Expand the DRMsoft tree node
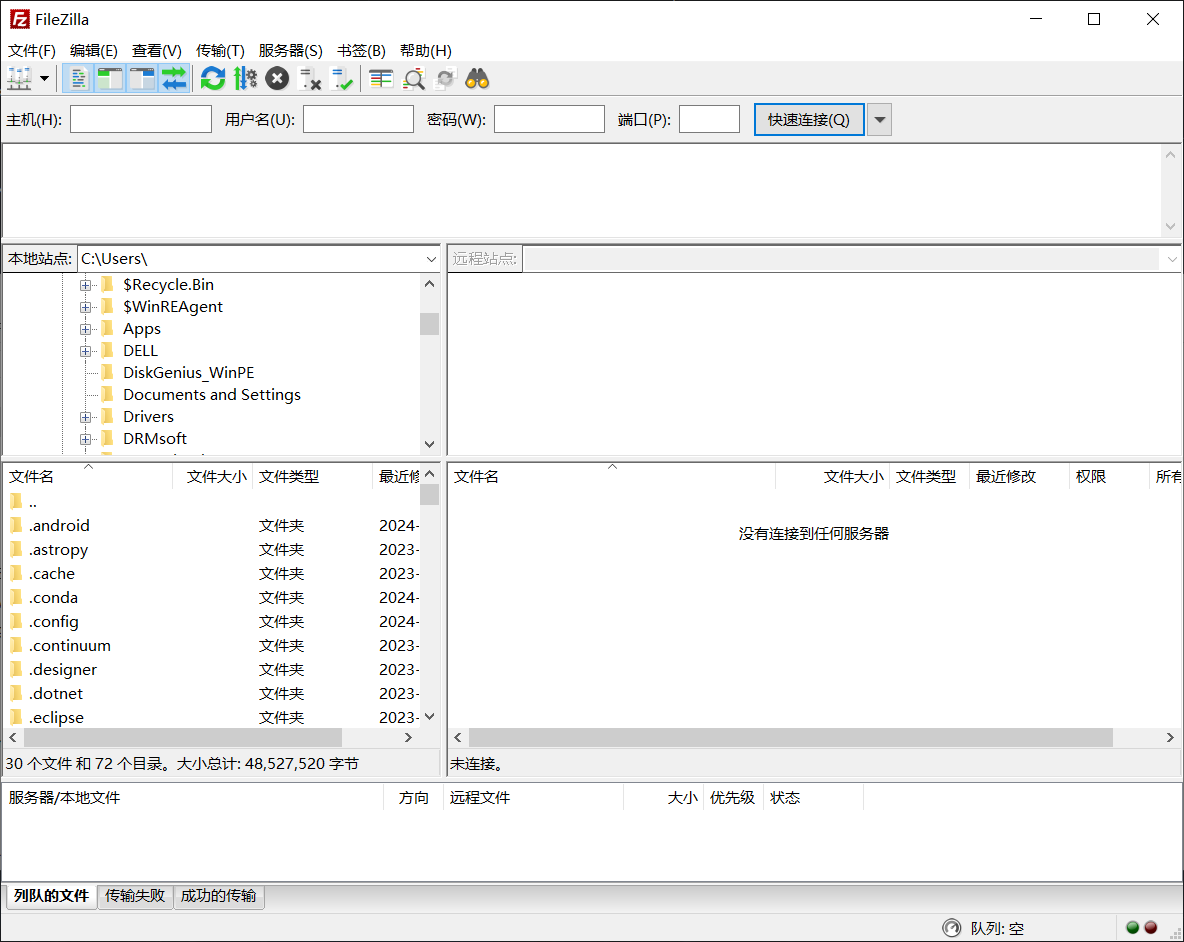The height and width of the screenshot is (942, 1184). point(85,439)
